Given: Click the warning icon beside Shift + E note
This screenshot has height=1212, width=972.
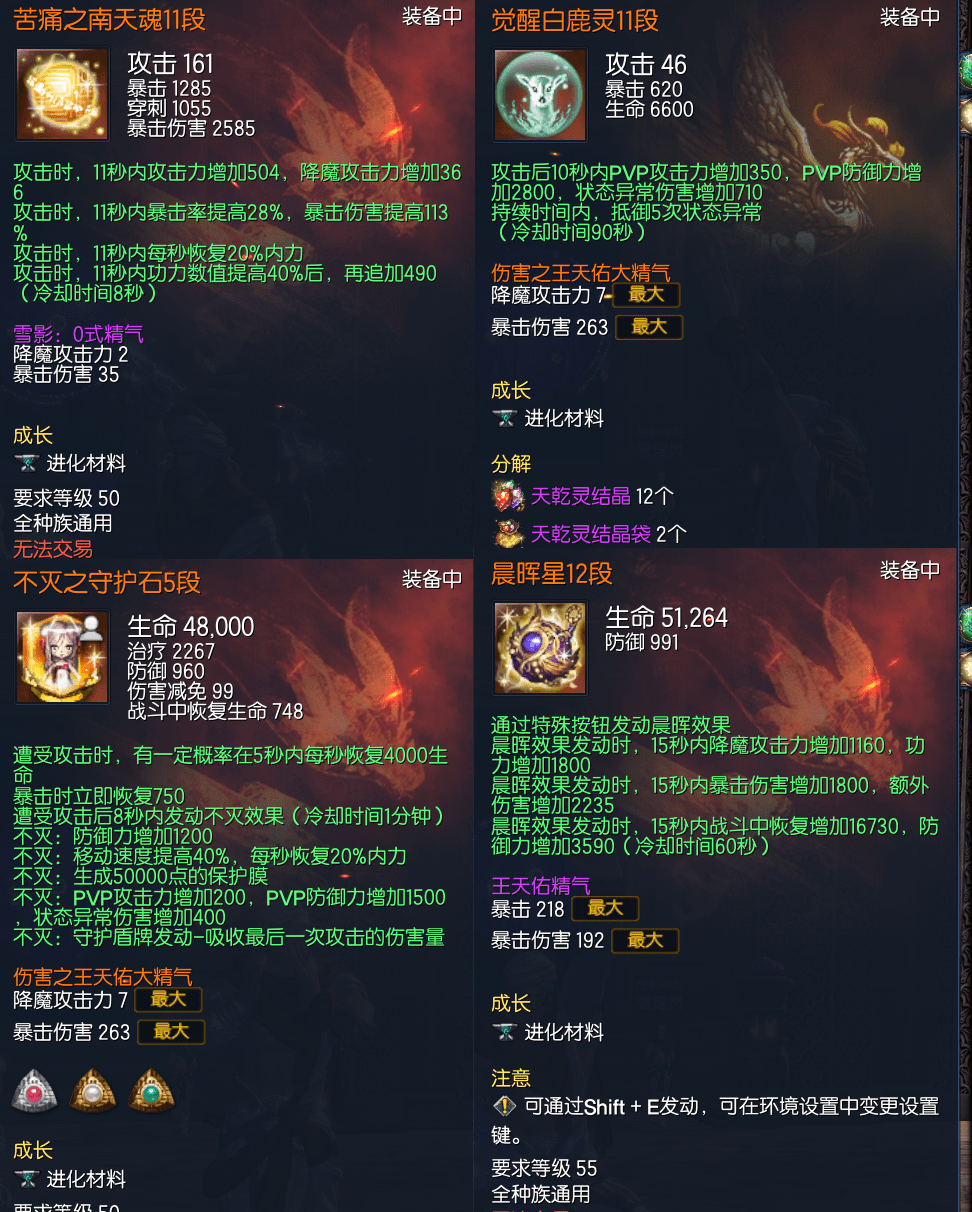Looking at the screenshot, I should [504, 1106].
